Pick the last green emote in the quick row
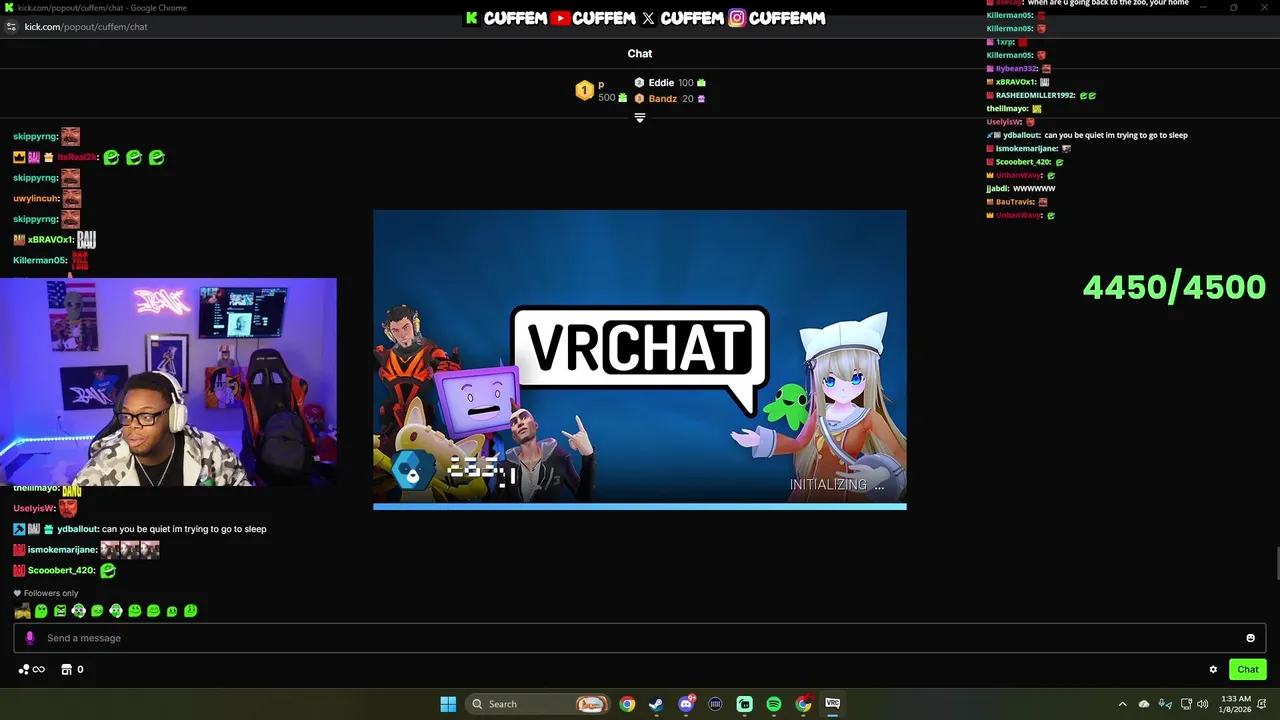This screenshot has height=720, width=1280. click(x=191, y=611)
